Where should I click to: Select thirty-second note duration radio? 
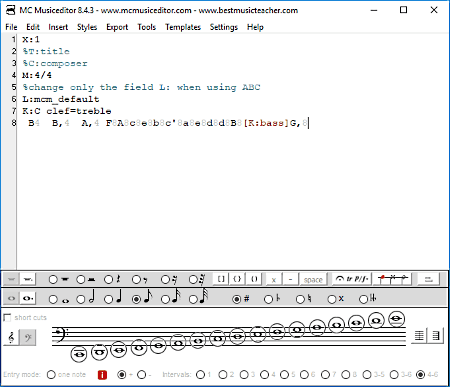(x=193, y=299)
